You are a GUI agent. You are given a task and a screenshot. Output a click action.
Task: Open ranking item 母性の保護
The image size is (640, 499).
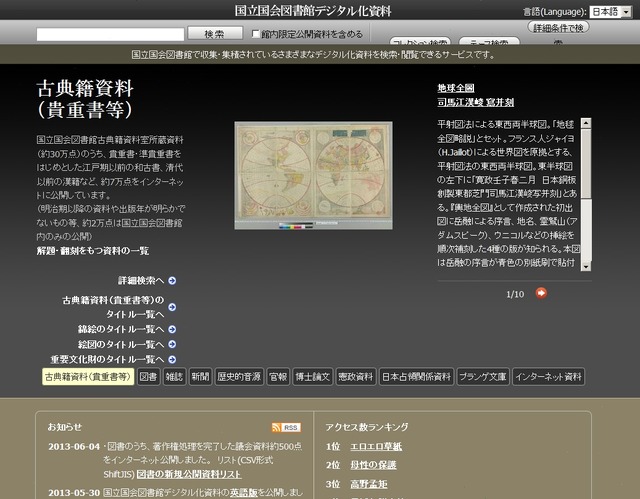pyautogui.click(x=373, y=465)
